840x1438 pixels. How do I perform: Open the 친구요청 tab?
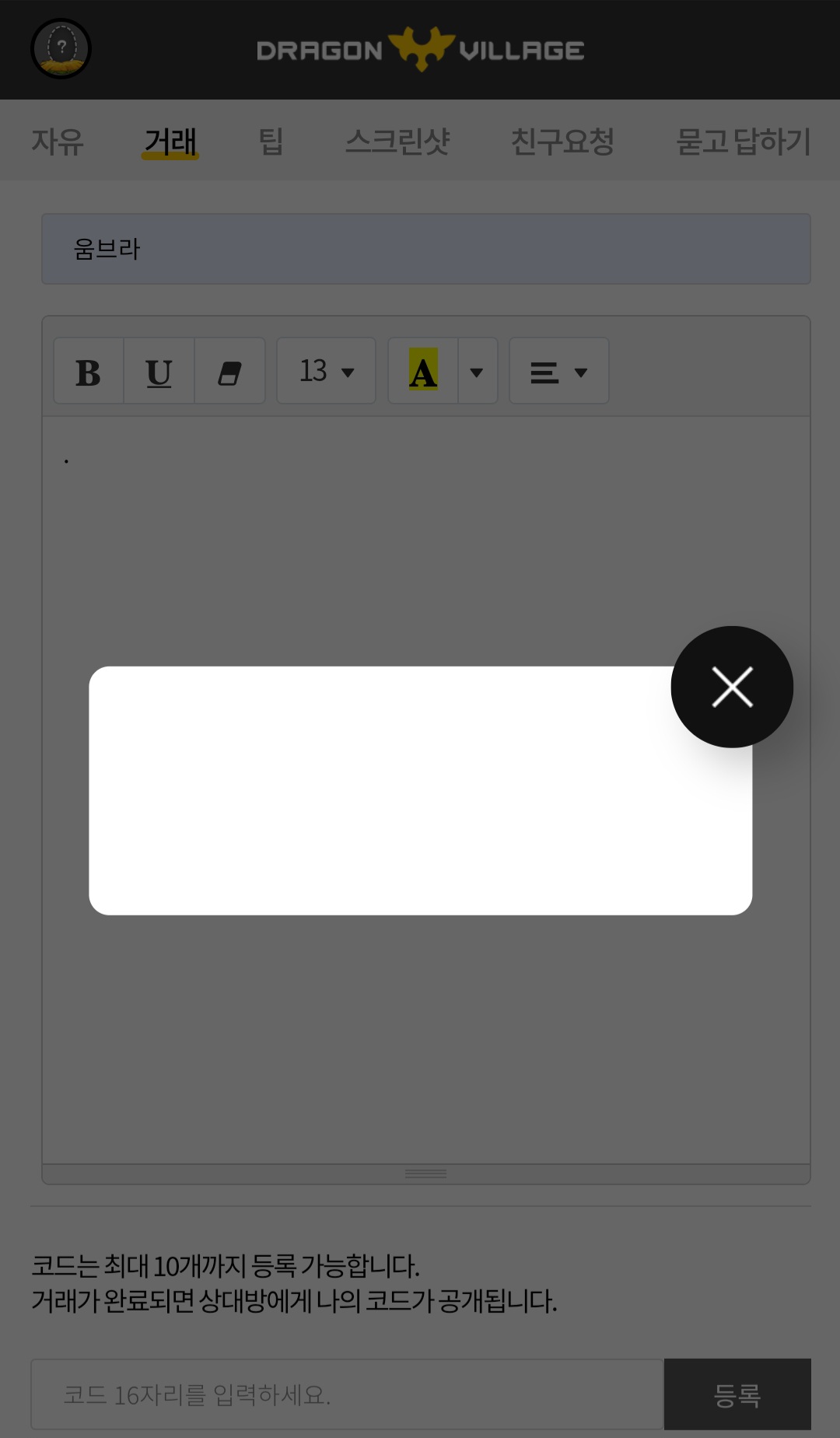(562, 142)
